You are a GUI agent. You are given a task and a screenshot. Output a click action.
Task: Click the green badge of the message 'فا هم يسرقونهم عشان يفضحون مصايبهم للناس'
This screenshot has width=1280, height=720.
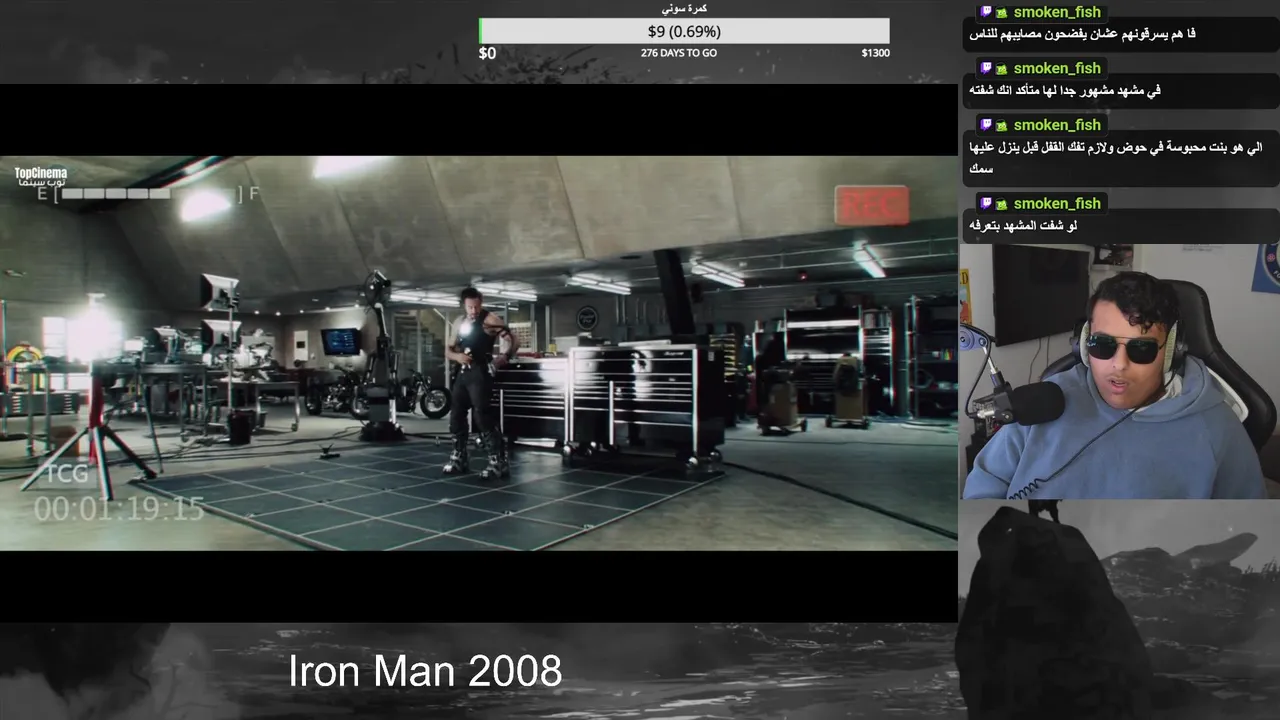click(x=1001, y=12)
